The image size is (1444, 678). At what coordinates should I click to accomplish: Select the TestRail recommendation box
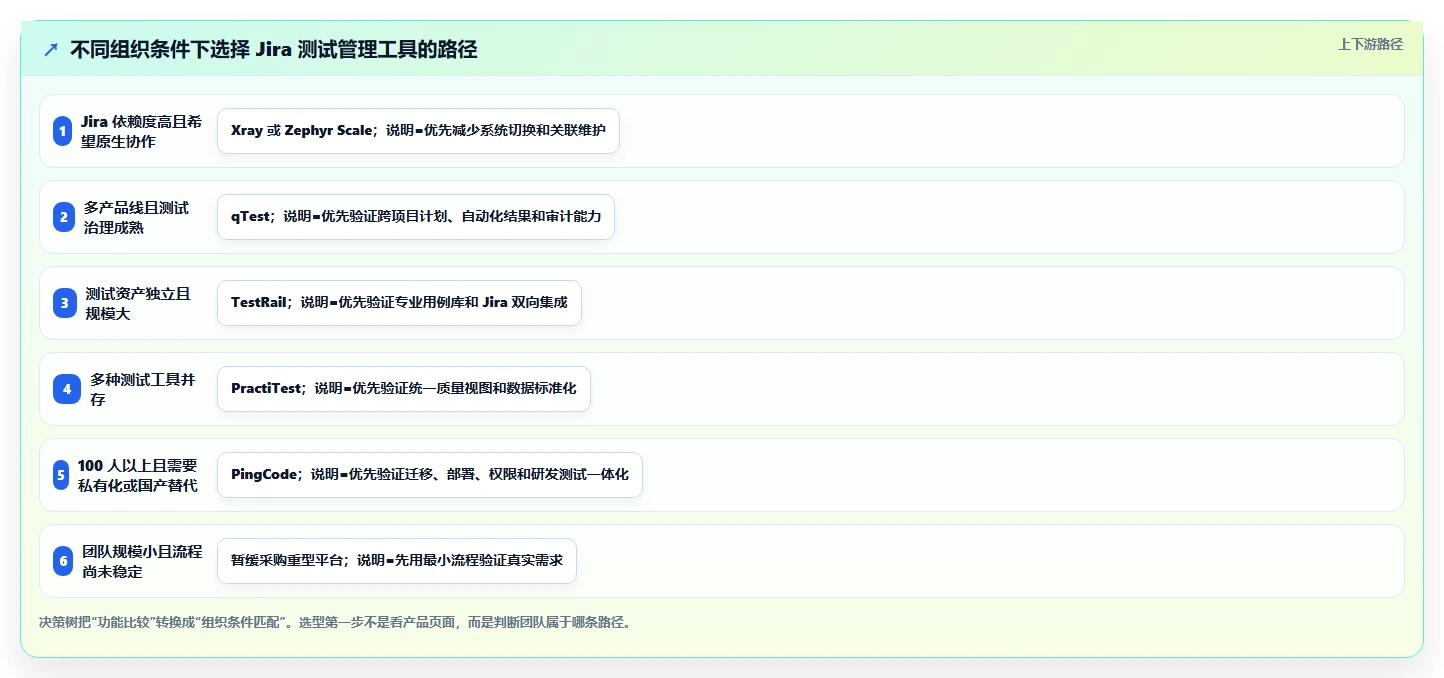pos(399,303)
